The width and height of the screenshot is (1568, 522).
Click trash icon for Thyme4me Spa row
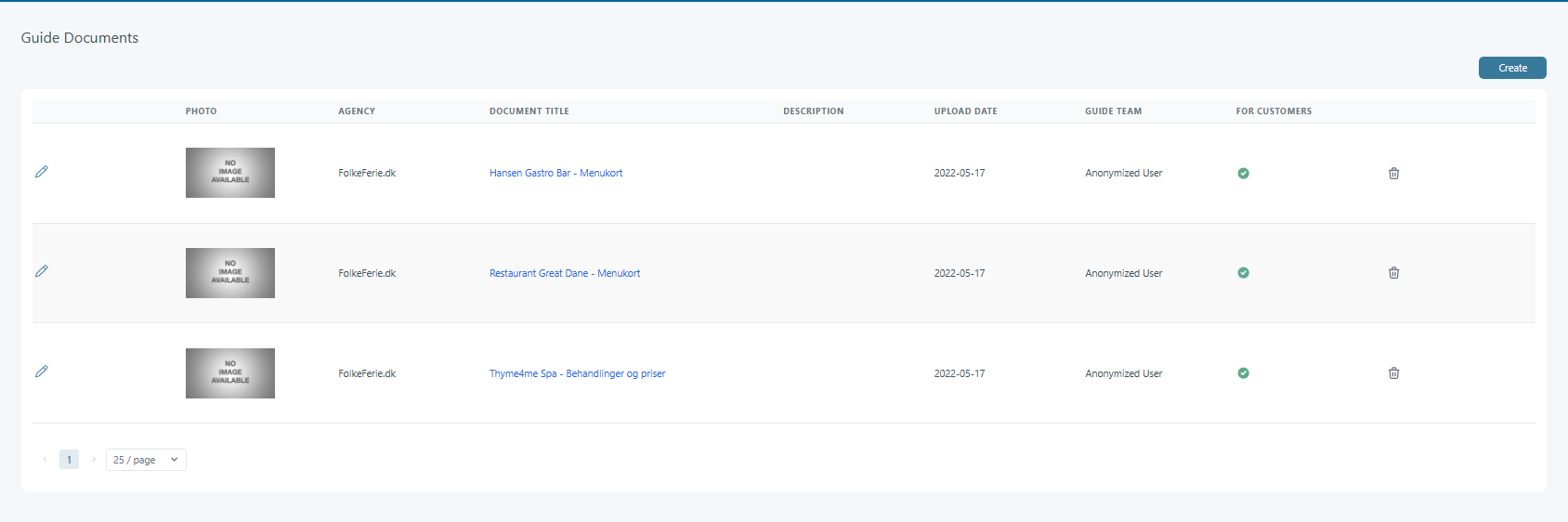1393,373
